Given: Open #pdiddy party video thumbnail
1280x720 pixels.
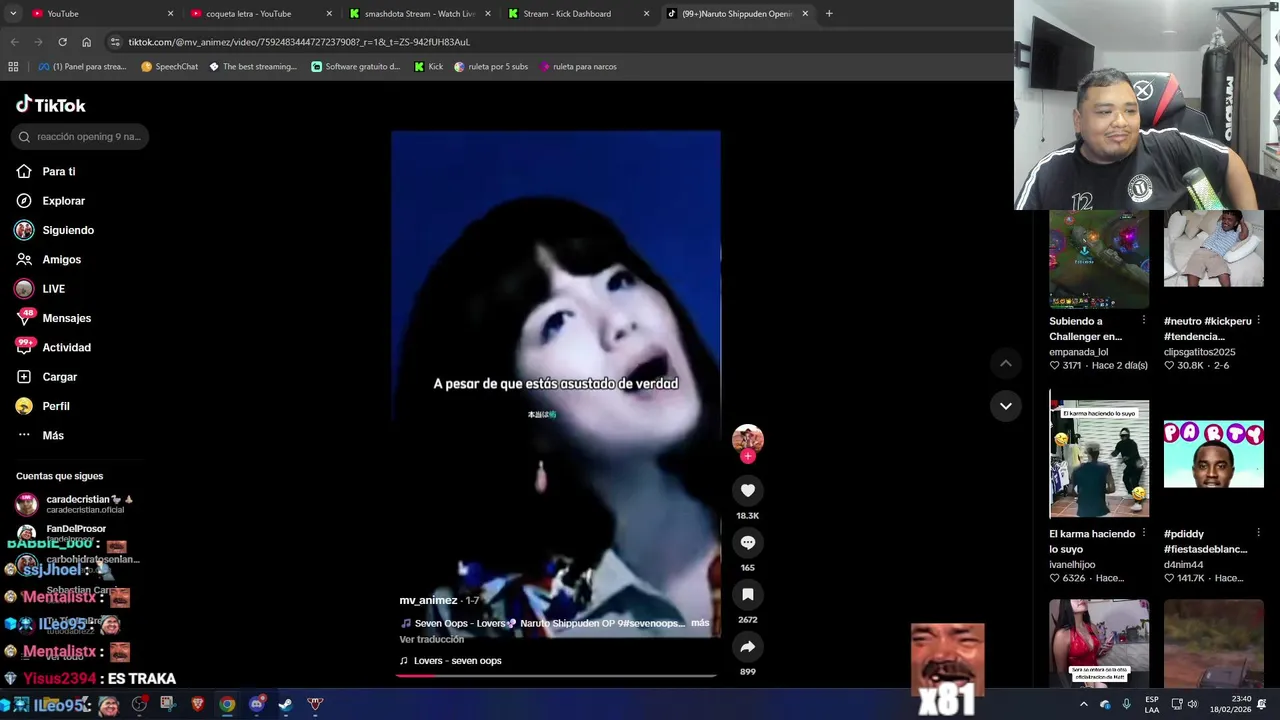Looking at the screenshot, I should (x=1213, y=454).
